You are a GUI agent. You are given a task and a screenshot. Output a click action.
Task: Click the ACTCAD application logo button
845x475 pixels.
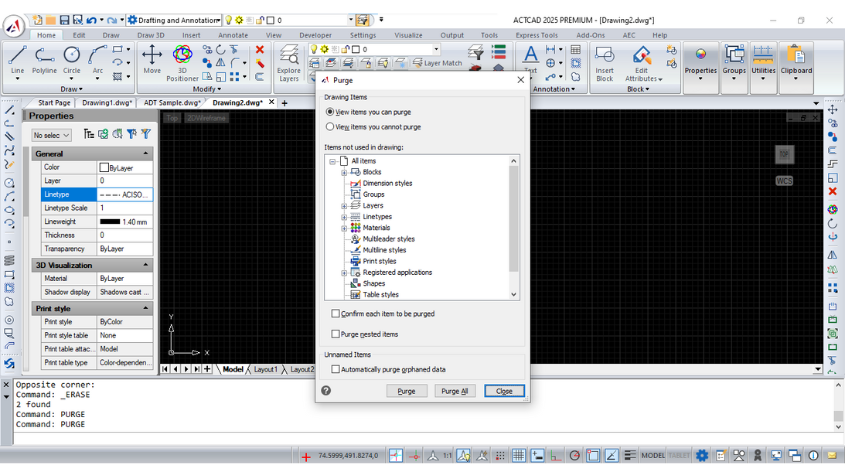13,25
